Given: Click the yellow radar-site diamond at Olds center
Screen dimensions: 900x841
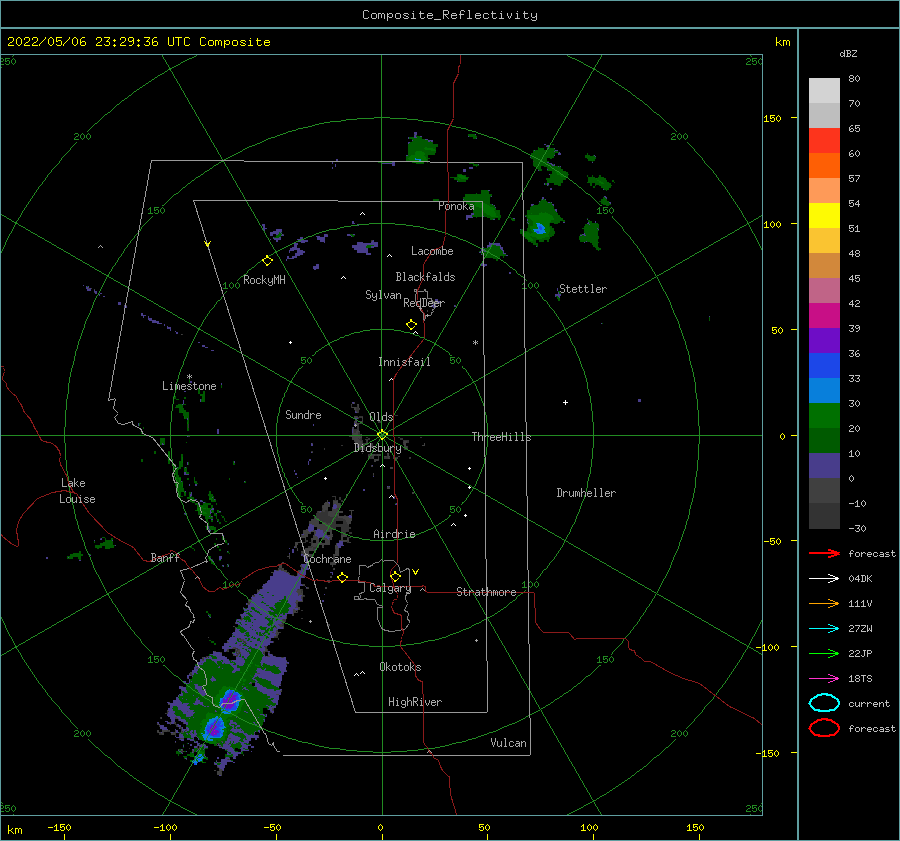Looking at the screenshot, I should (x=382, y=435).
